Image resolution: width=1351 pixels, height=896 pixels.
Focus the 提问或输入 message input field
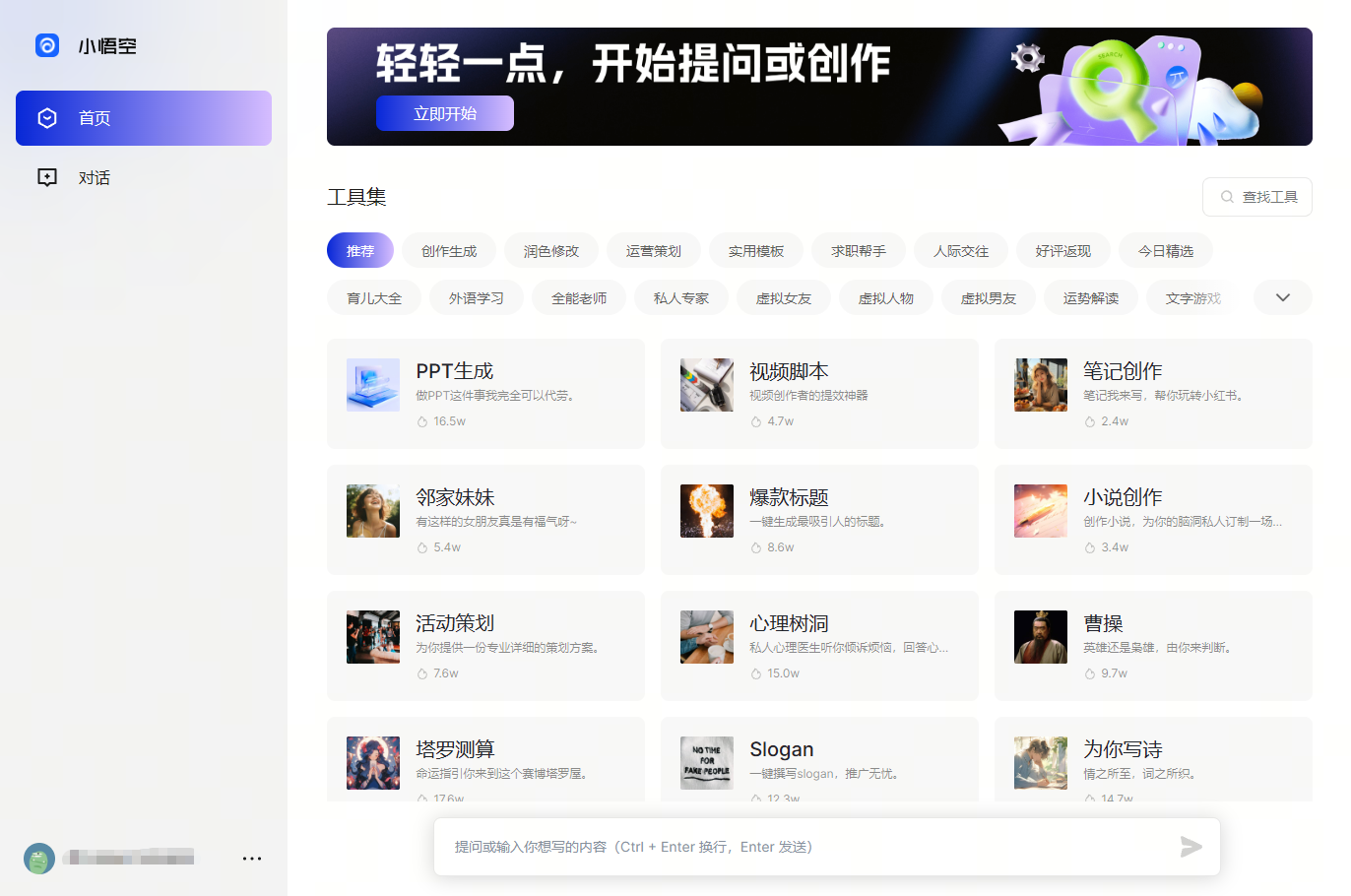coord(827,847)
